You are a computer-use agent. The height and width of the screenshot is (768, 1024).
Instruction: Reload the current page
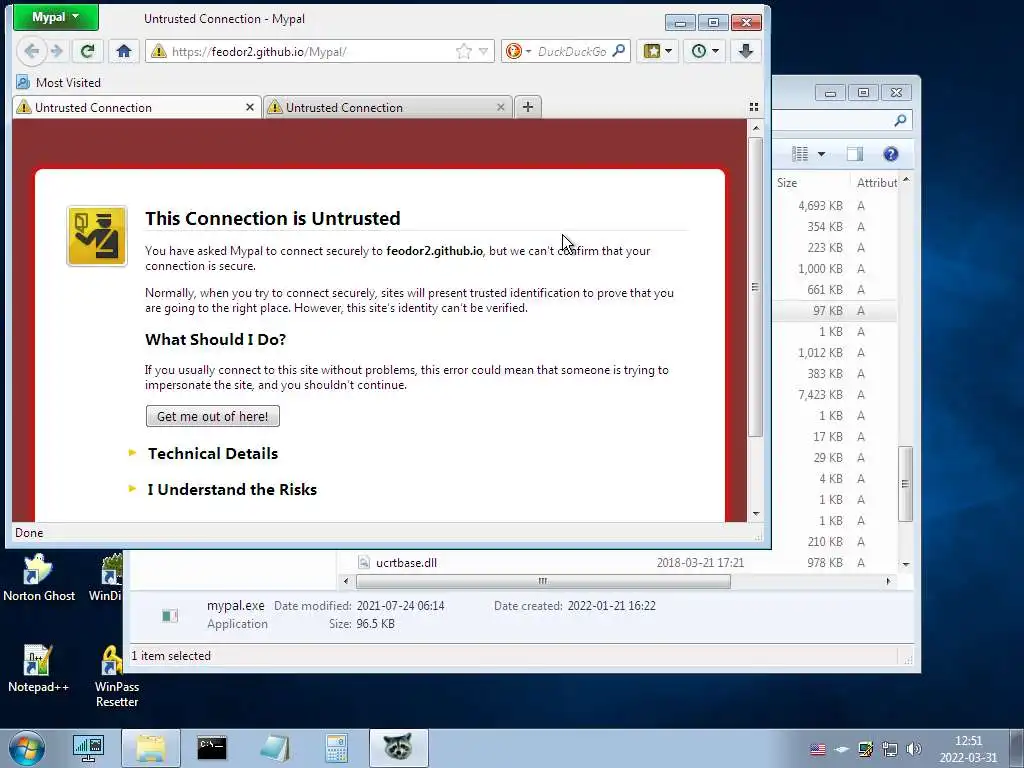[87, 51]
